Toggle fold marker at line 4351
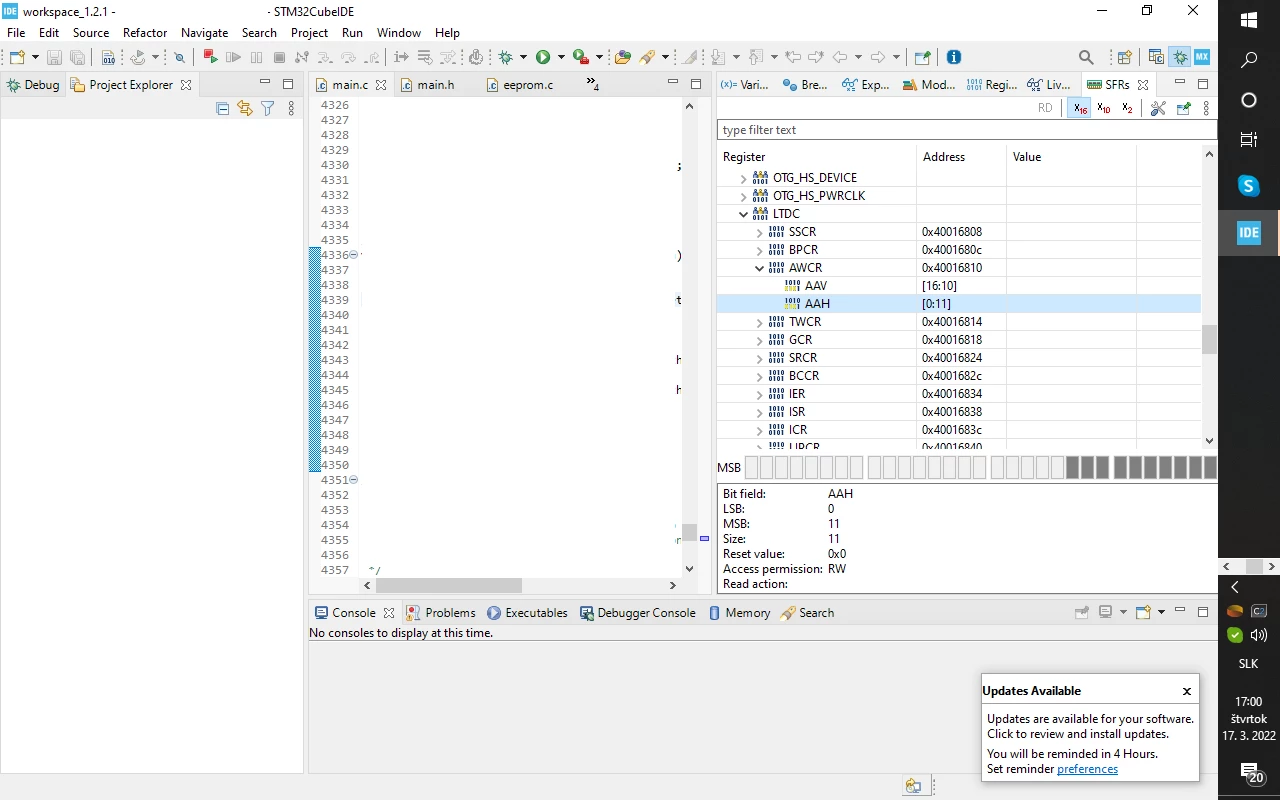This screenshot has height=800, width=1280. coord(353,480)
